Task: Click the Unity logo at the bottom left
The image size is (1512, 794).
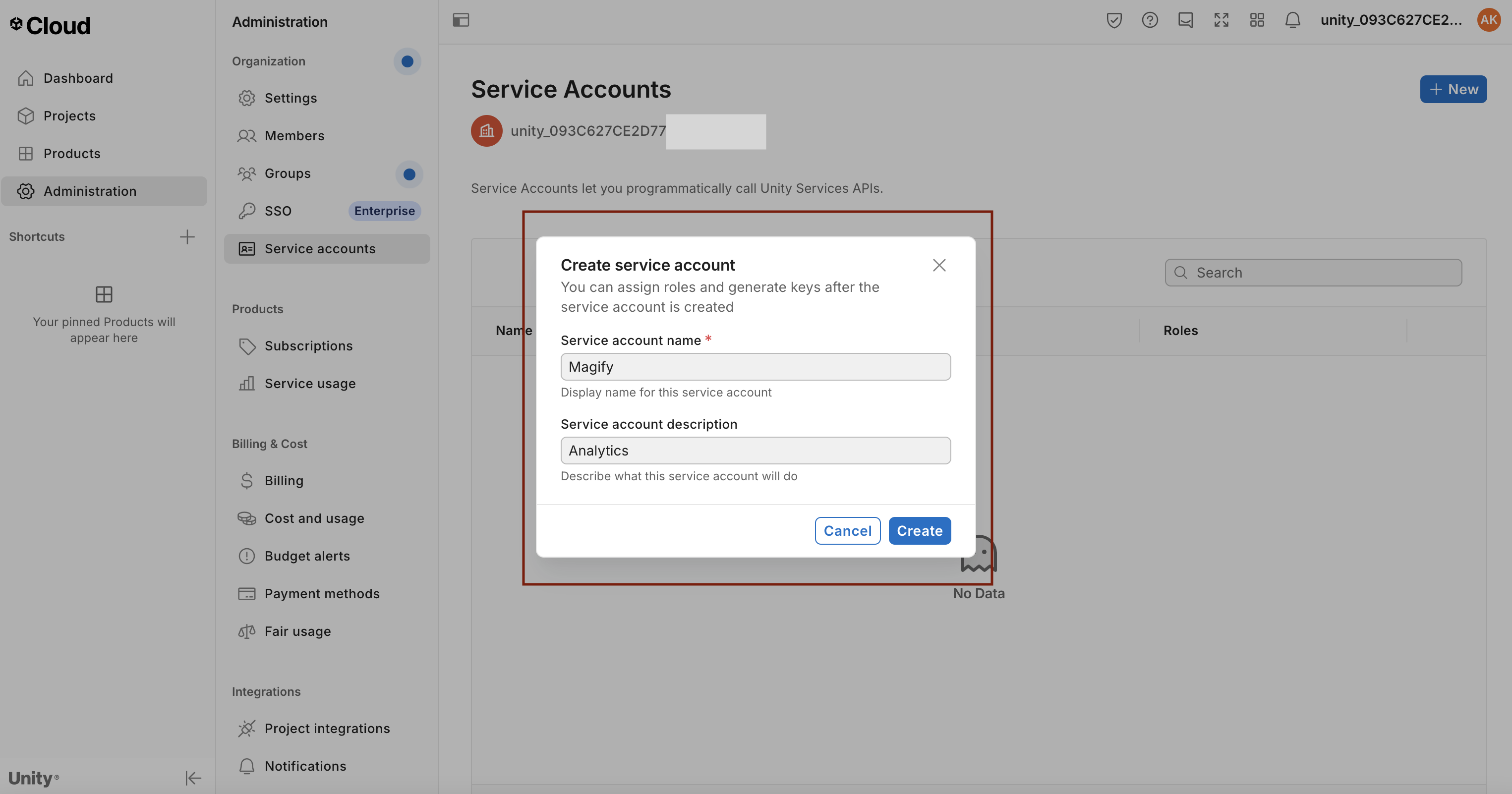Action: point(33,778)
